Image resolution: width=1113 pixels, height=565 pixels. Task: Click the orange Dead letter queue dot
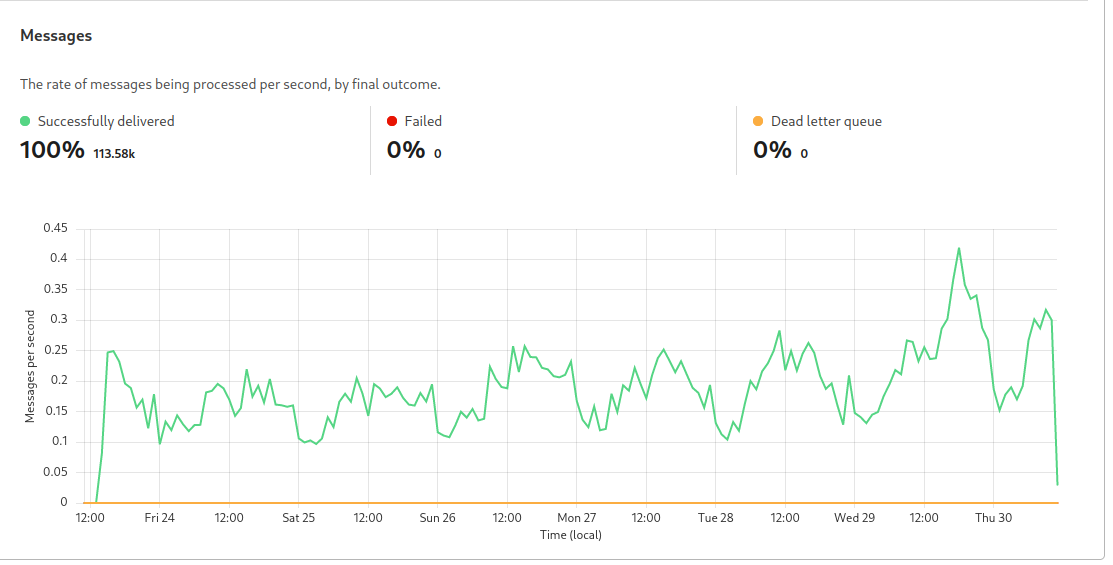(758, 121)
